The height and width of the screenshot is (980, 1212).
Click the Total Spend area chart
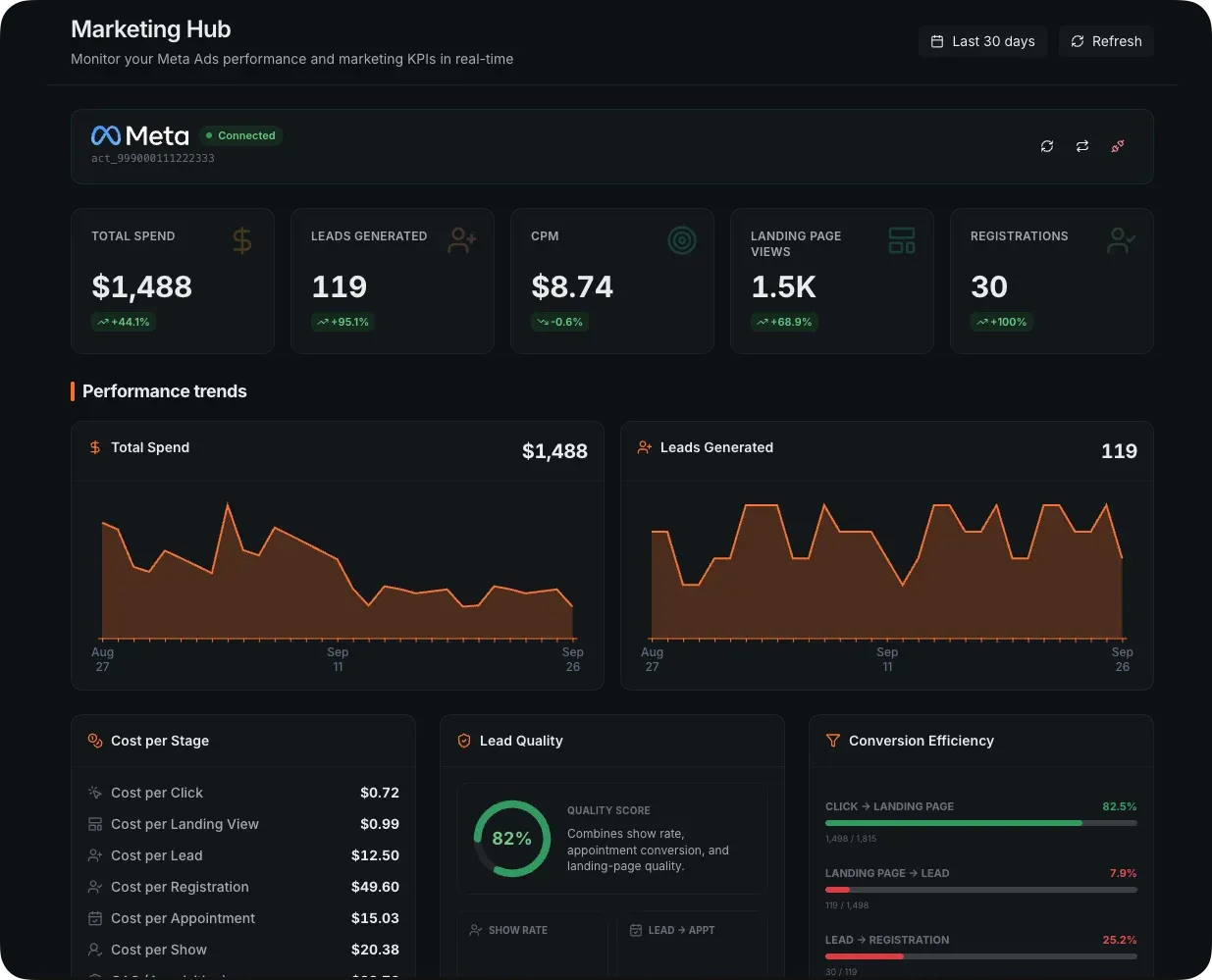point(338,572)
